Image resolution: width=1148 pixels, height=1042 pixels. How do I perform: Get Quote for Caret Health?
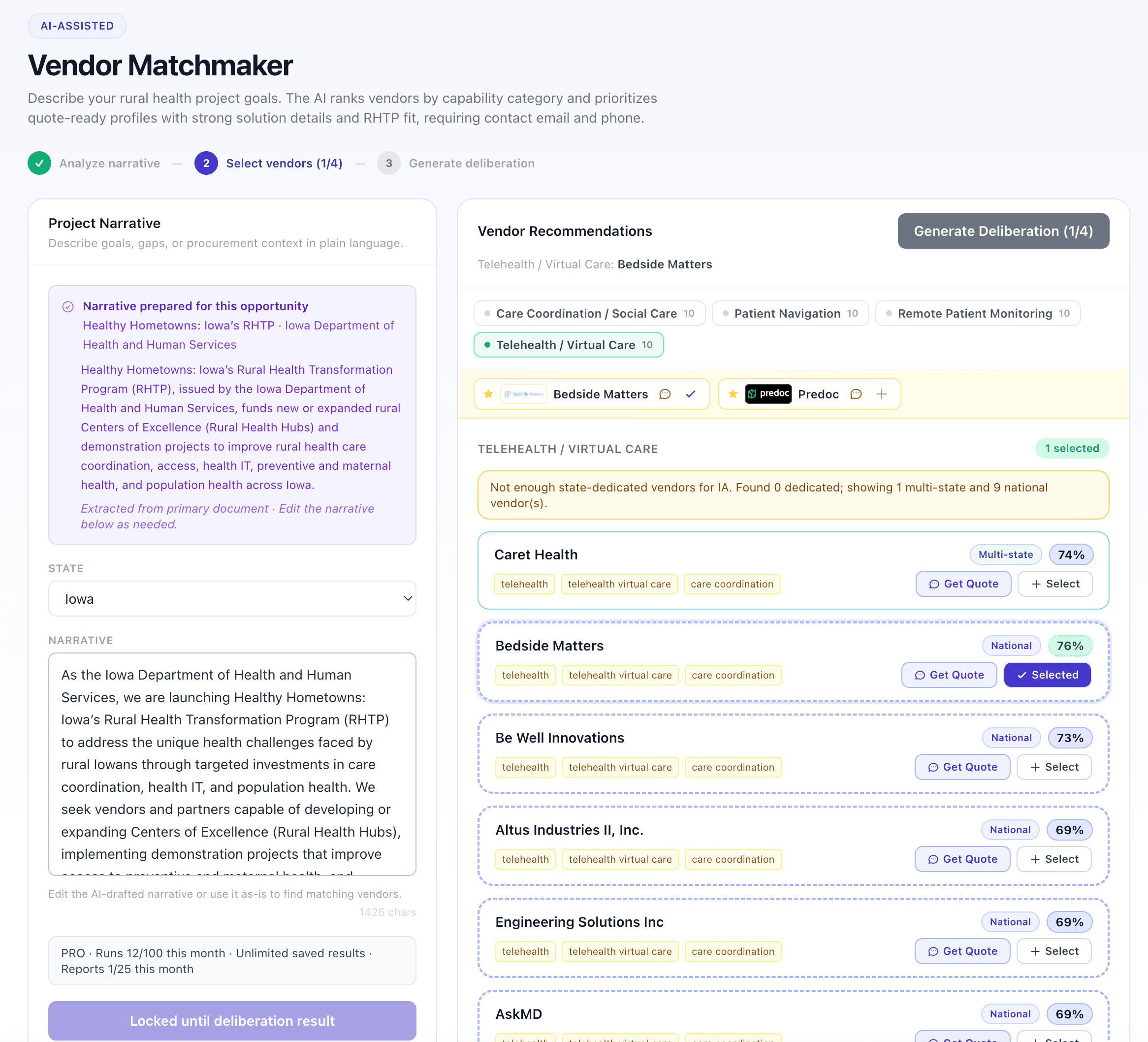point(963,584)
